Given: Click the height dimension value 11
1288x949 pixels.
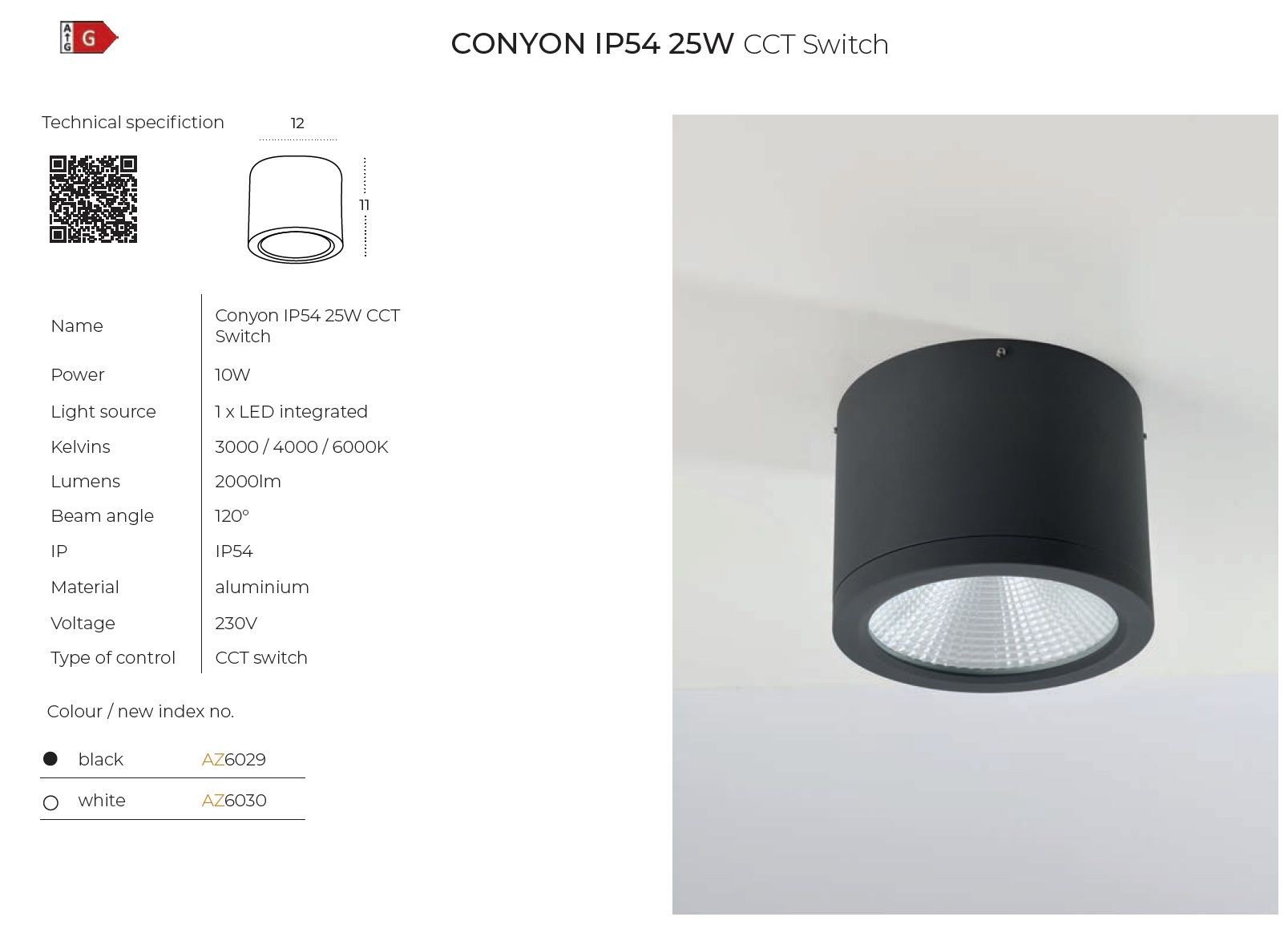Looking at the screenshot, I should click(x=365, y=205).
